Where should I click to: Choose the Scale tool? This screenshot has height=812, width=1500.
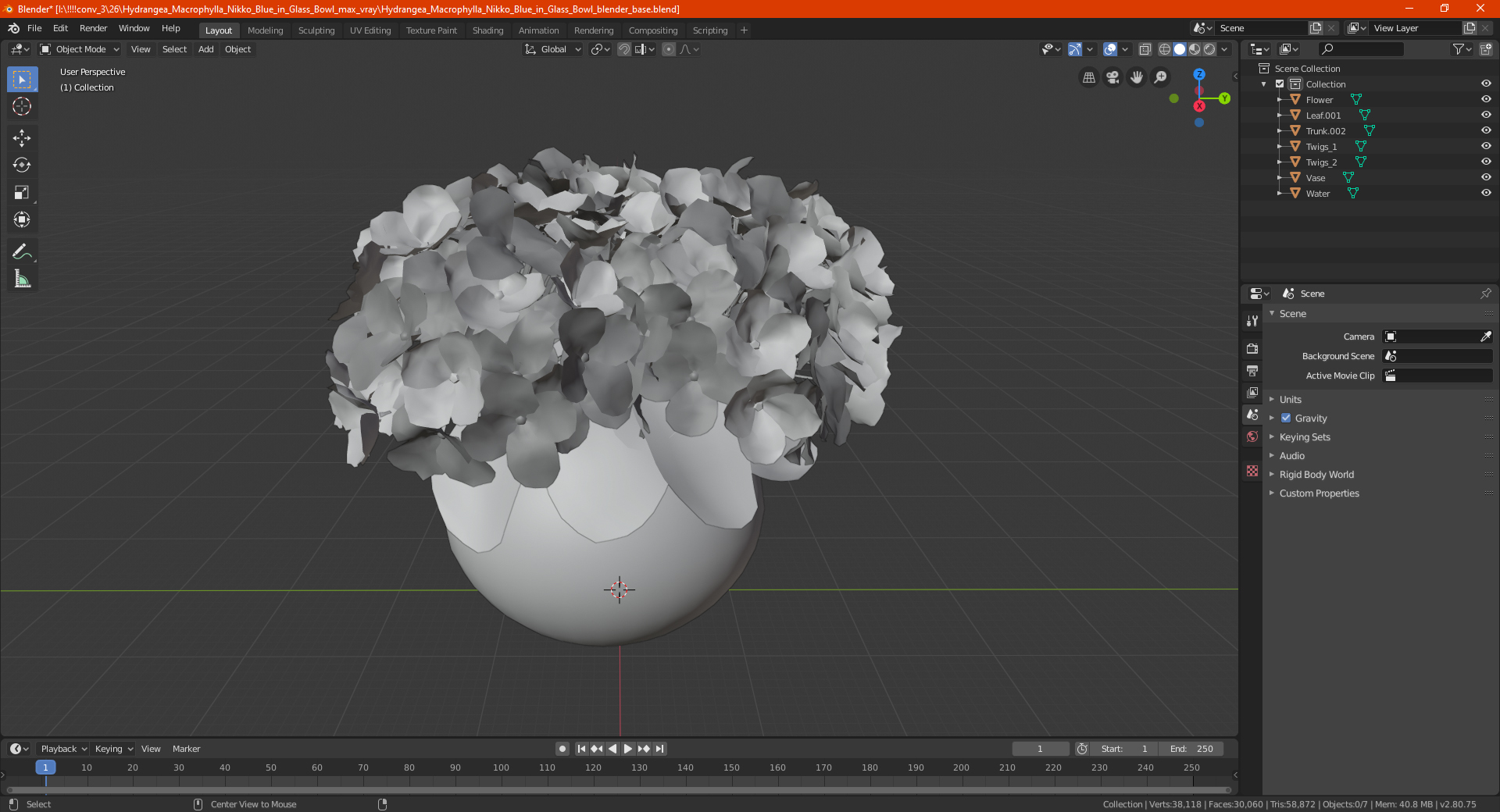tap(22, 192)
